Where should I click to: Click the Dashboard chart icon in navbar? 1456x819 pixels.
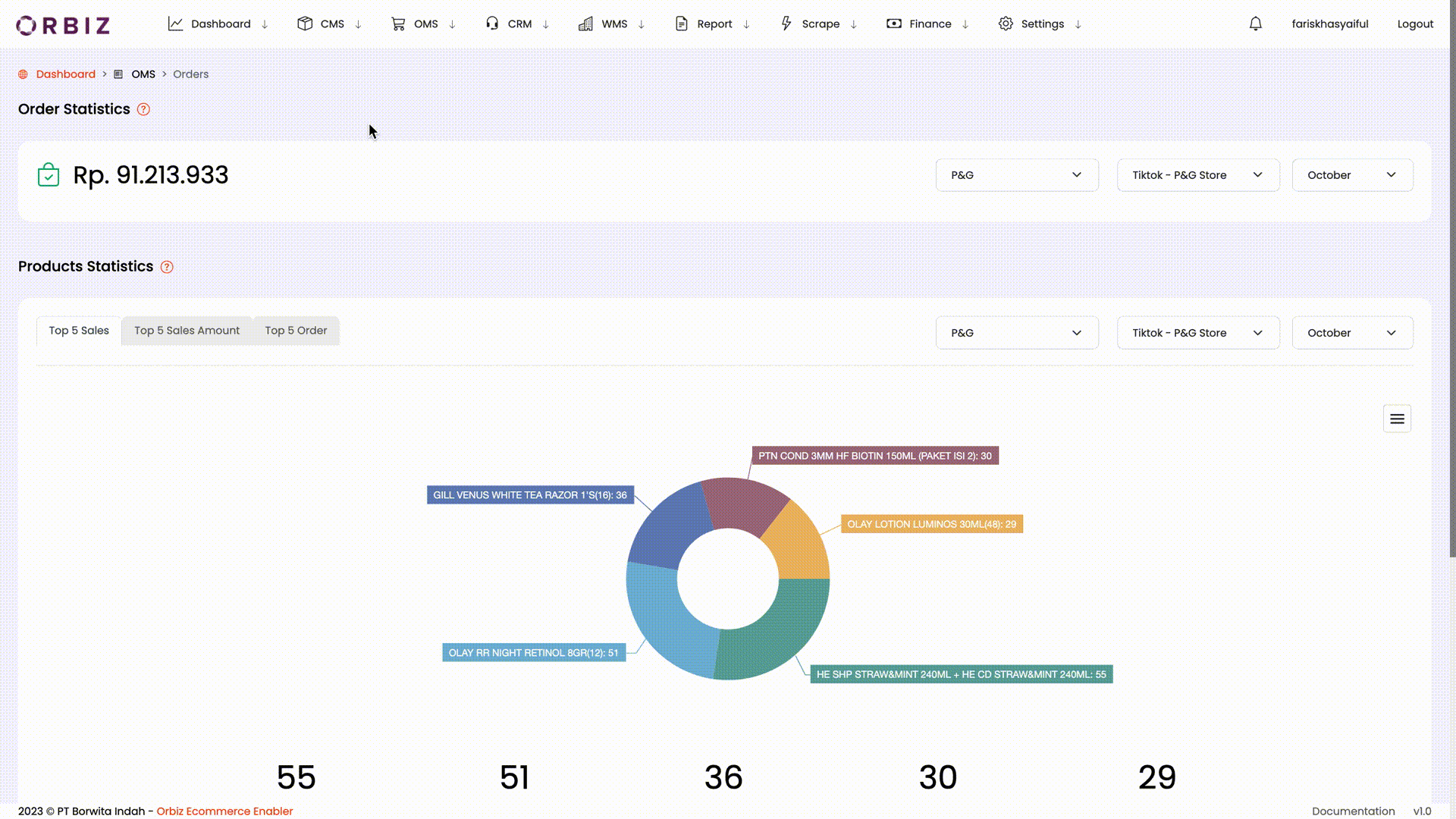175,24
